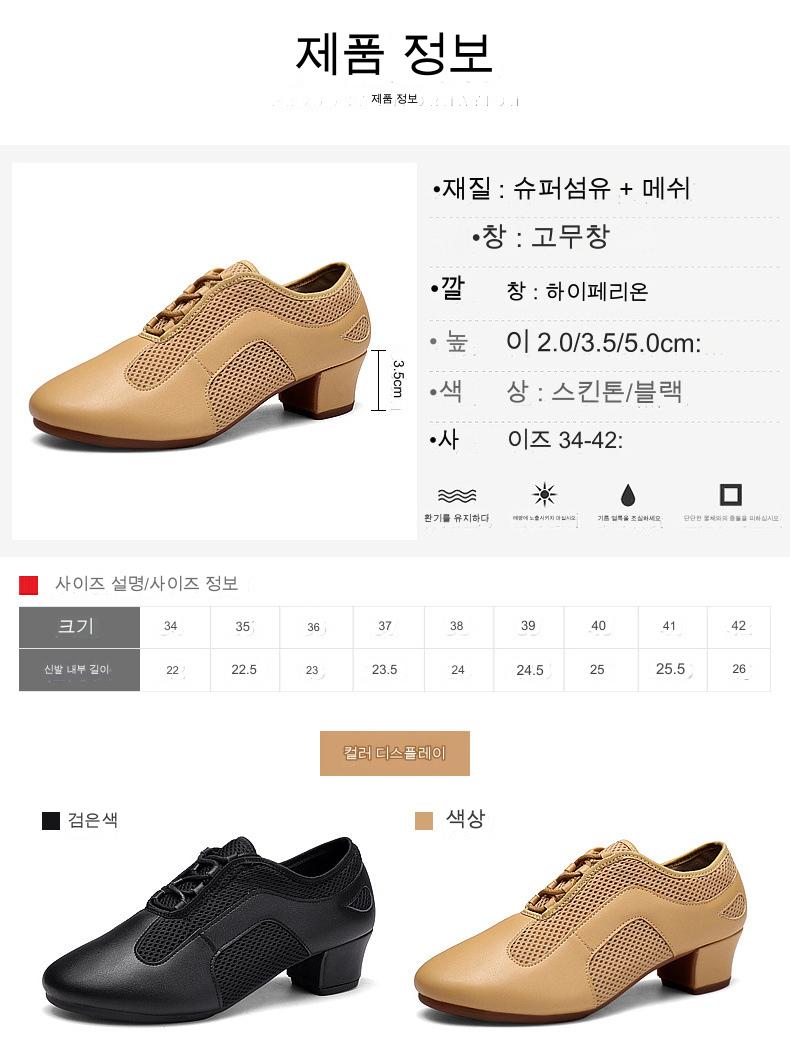Image resolution: width=790 pixels, height=1051 pixels.
Task: Click the 제품 정보 main heading
Action: tap(395, 53)
